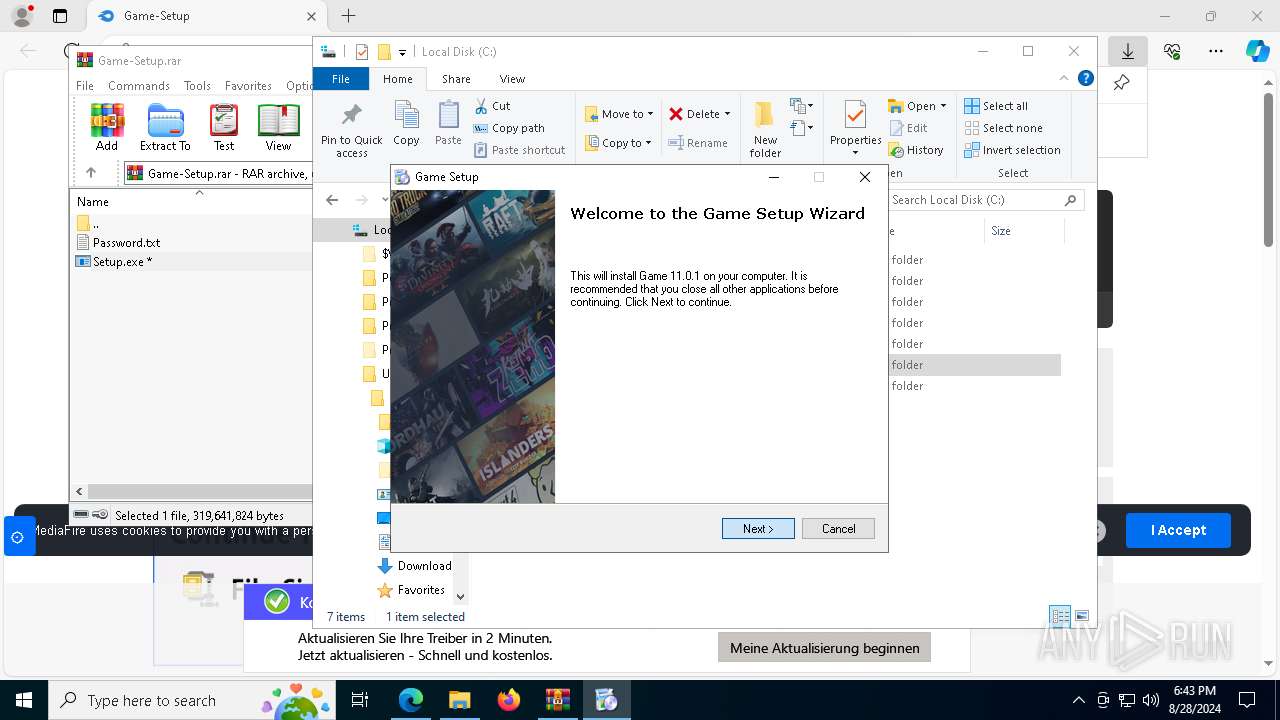Viewport: 1280px width, 720px height.
Task: Click History in Explorer ribbon
Action: 915,150
